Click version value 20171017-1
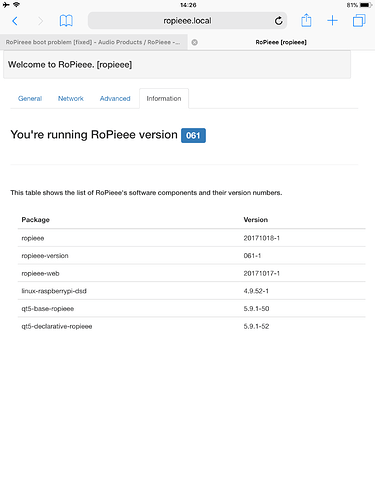This screenshot has height=500, width=375. [262, 273]
